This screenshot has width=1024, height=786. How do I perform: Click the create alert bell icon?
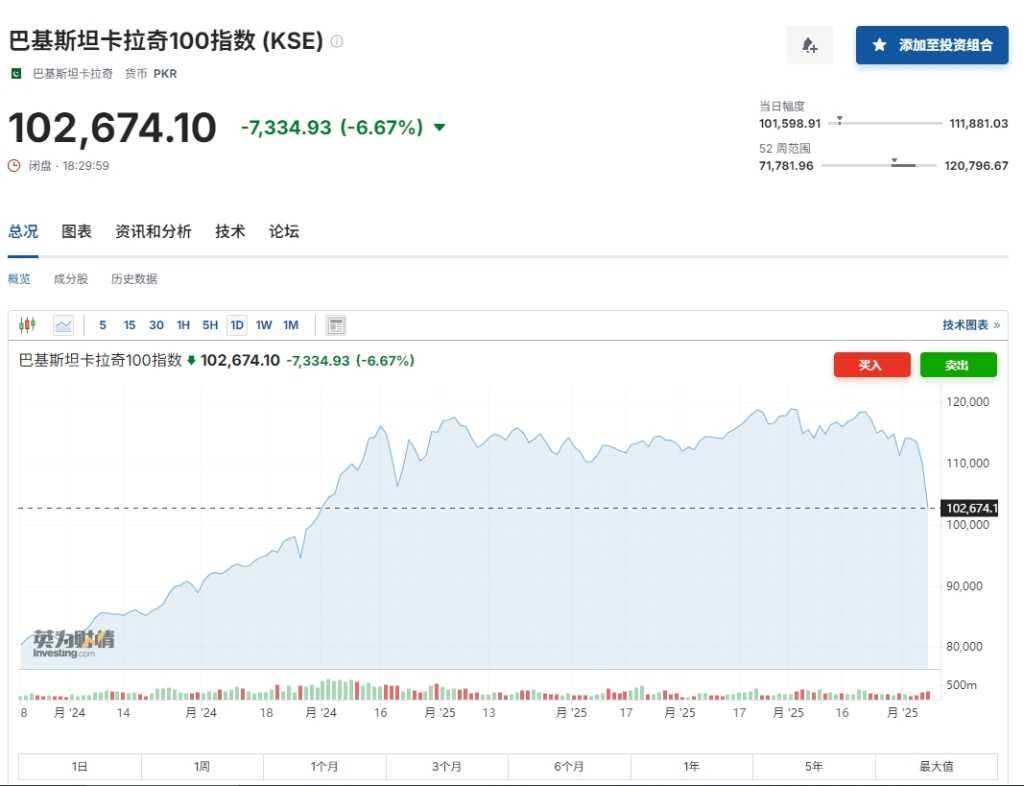tap(810, 45)
